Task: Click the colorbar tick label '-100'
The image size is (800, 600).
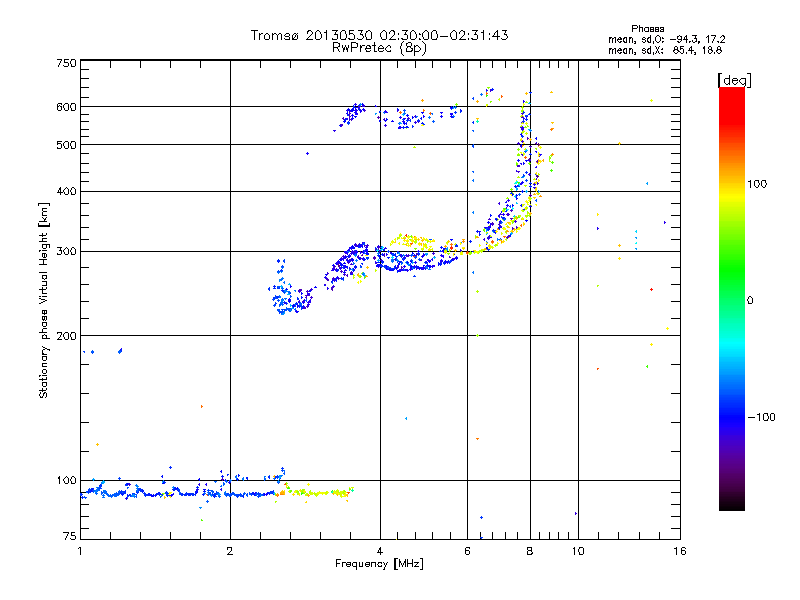Action: (x=761, y=417)
